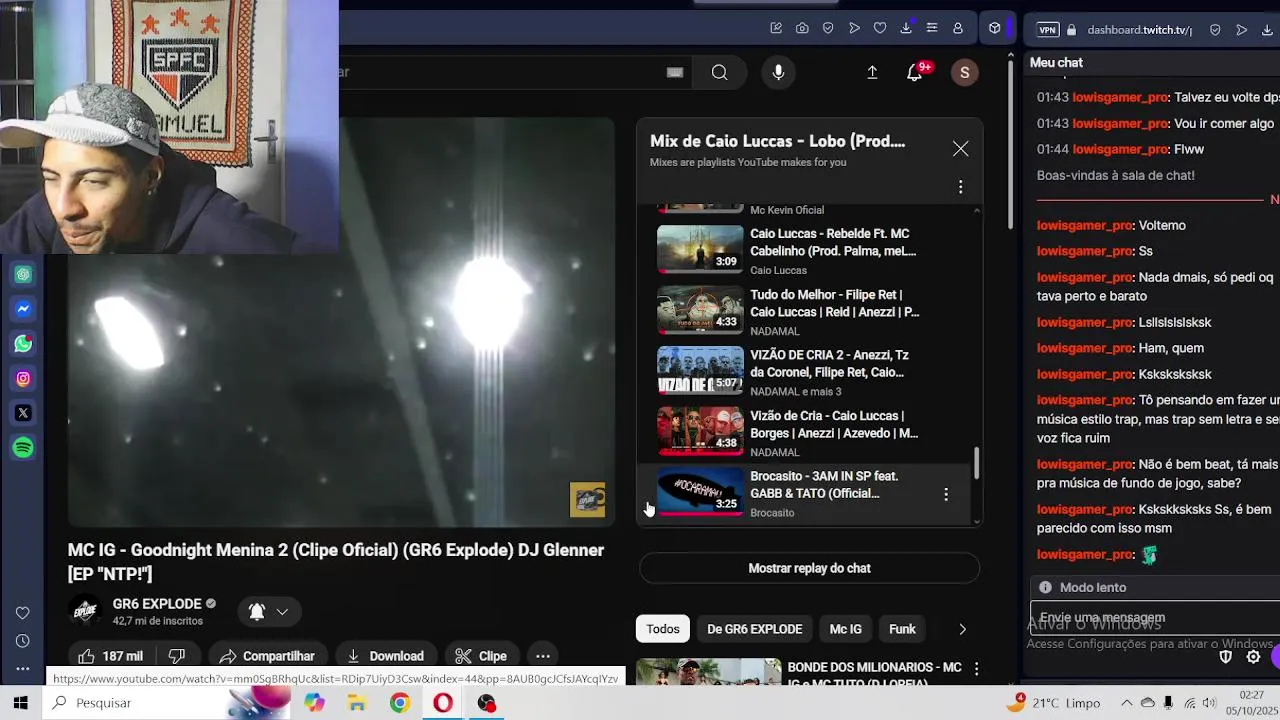The width and height of the screenshot is (1280, 720).
Task: Select the 'Todos' filter chip
Action: 663,629
